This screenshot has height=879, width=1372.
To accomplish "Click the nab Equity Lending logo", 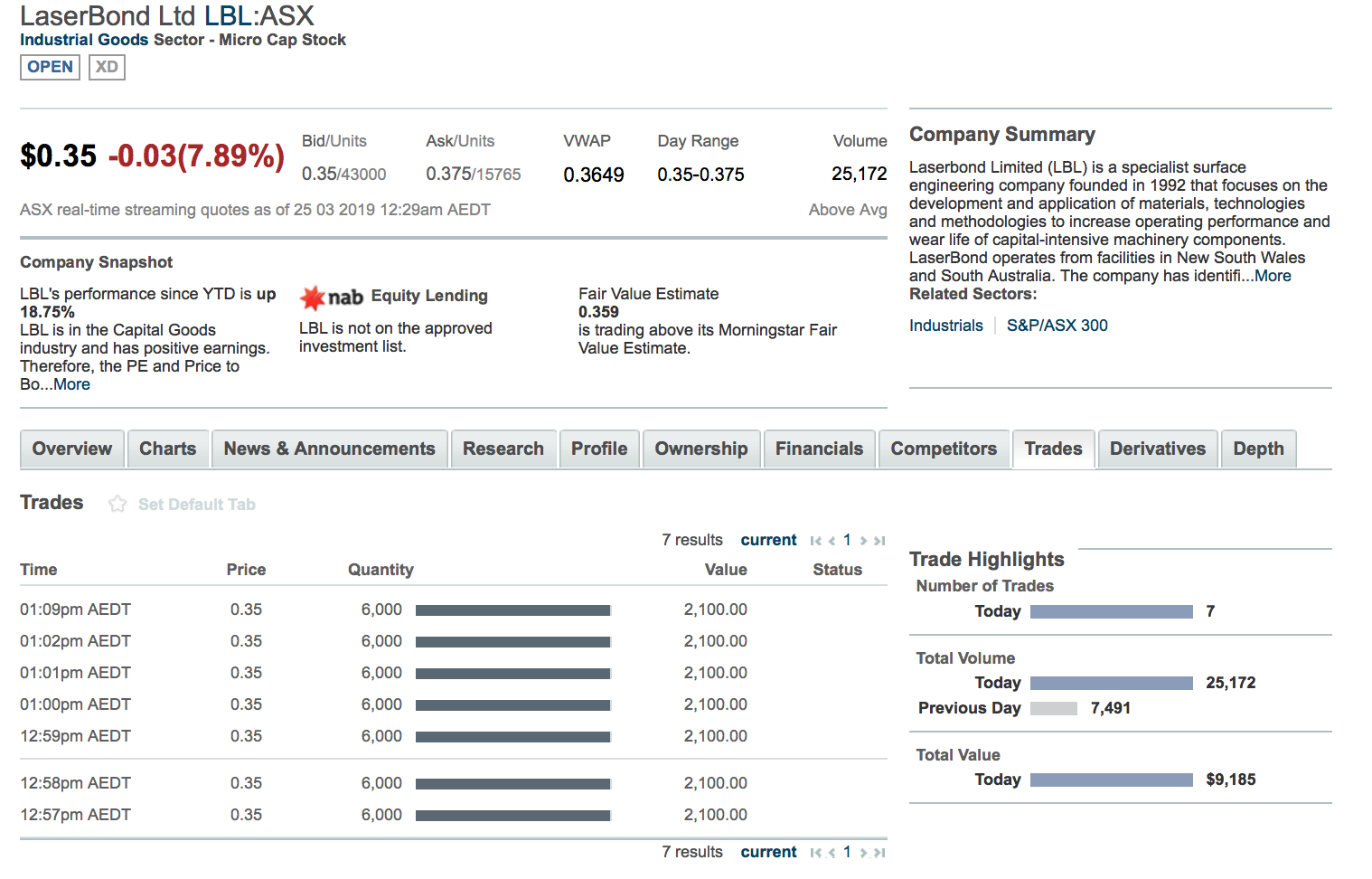I will coord(332,297).
